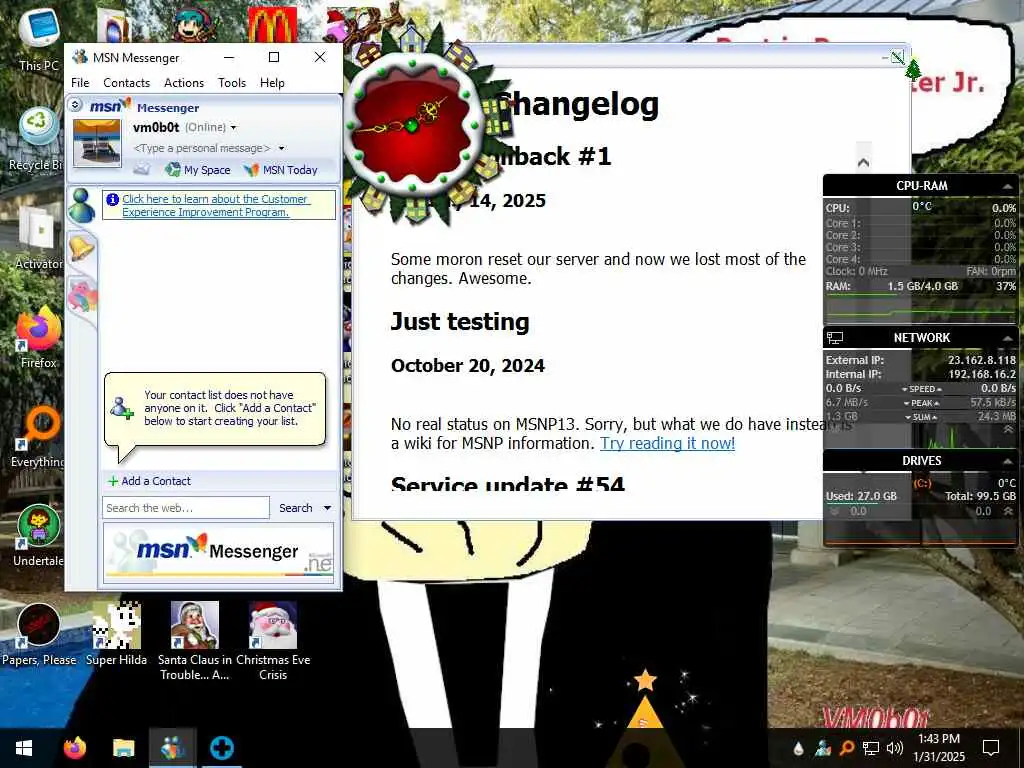Screen dimensions: 1024x768
Task: Launch Super Hilda shortcut
Action: coord(116,633)
